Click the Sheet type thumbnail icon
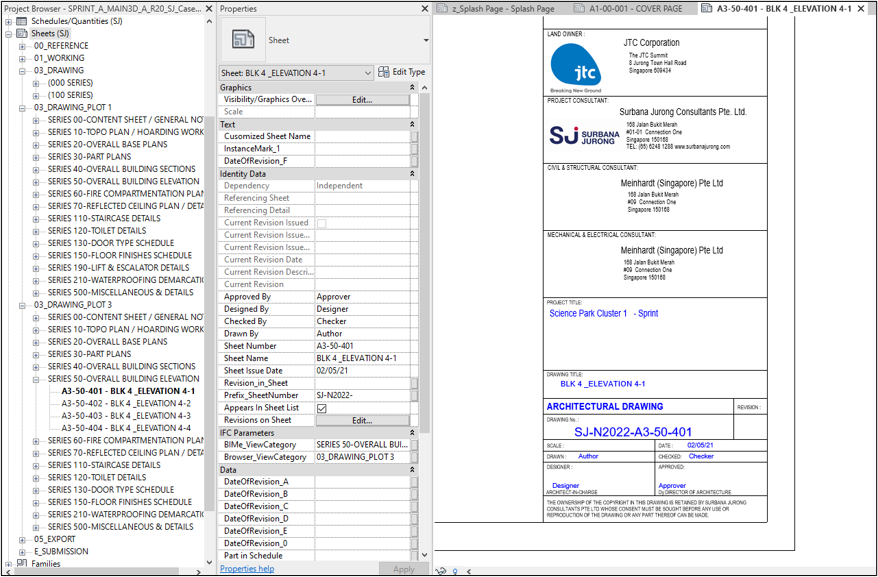 point(243,39)
